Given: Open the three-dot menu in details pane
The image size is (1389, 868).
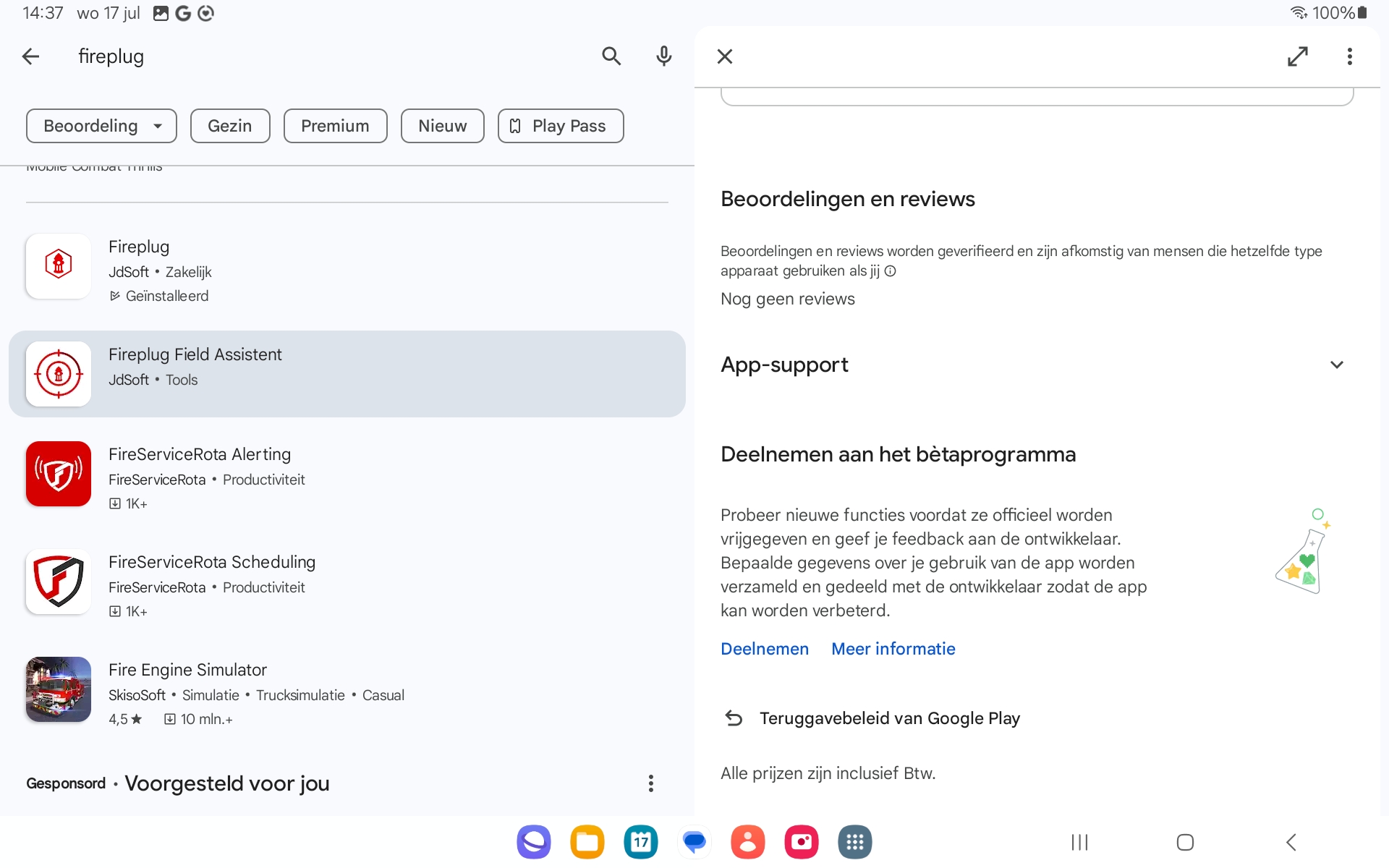Looking at the screenshot, I should point(1349,56).
